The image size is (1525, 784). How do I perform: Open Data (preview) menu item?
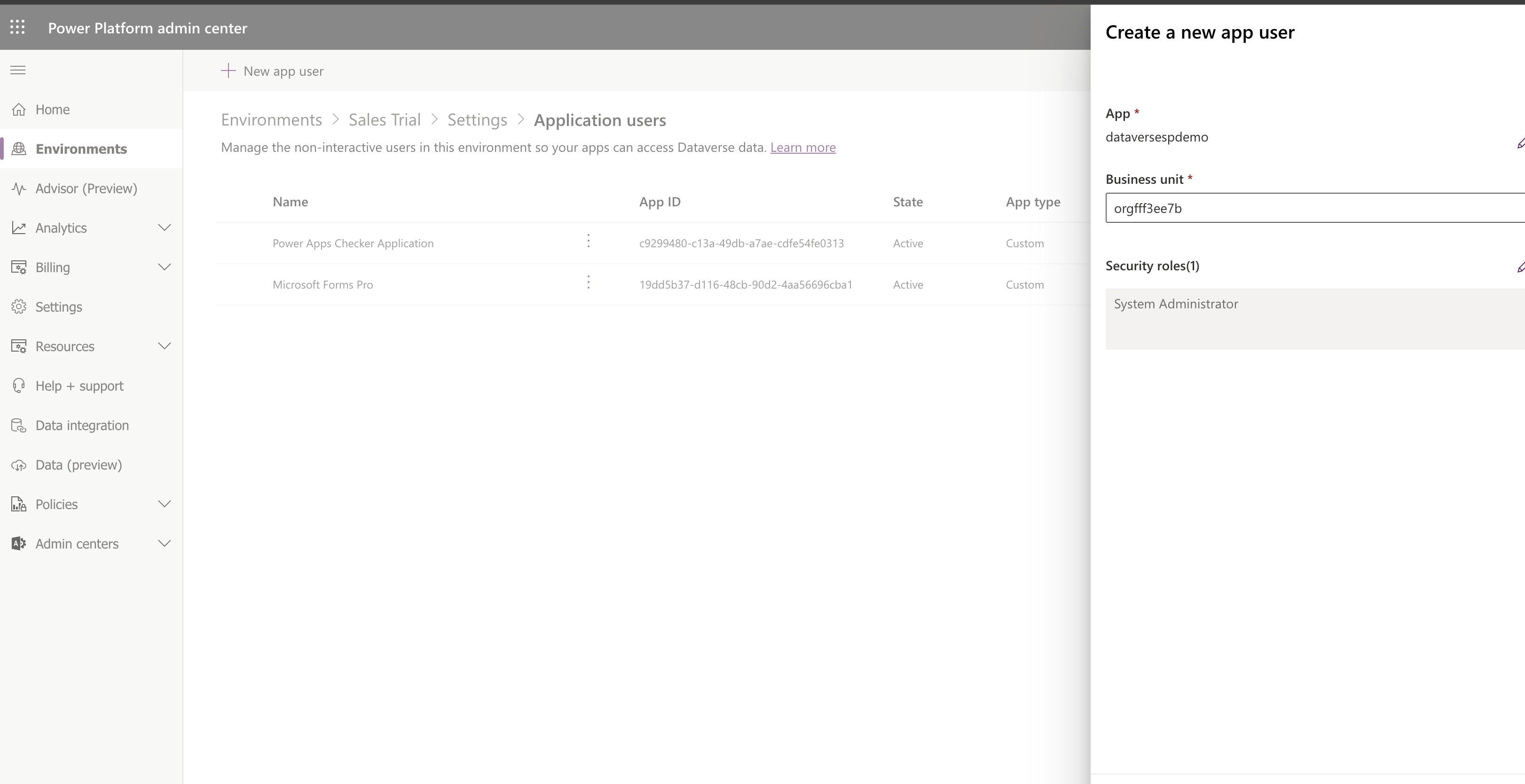tap(91, 464)
